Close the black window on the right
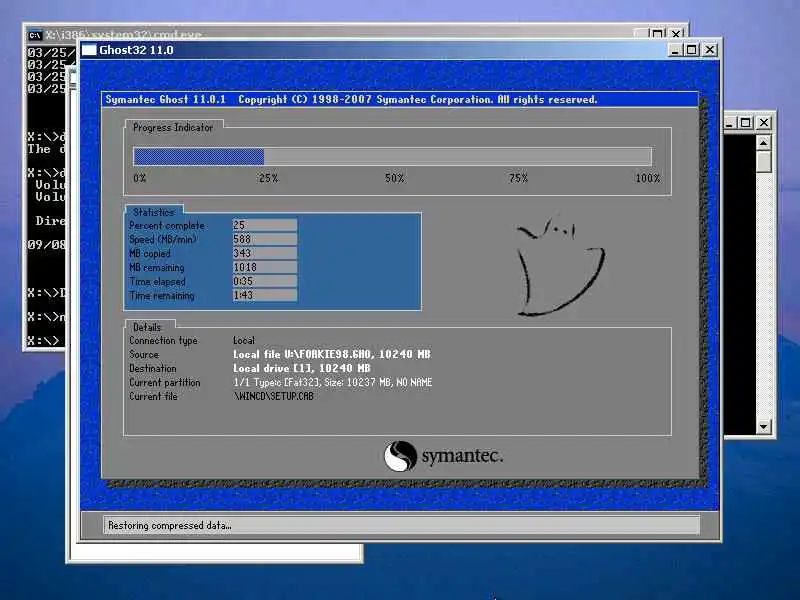The height and width of the screenshot is (600, 800). 764,123
